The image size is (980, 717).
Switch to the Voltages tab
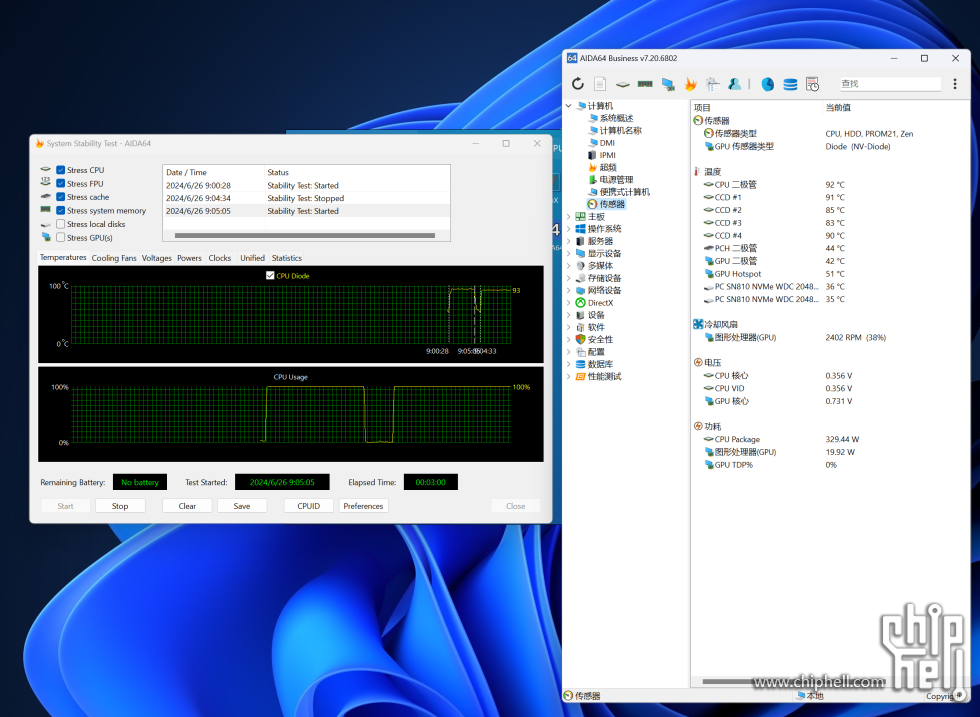pyautogui.click(x=157, y=258)
